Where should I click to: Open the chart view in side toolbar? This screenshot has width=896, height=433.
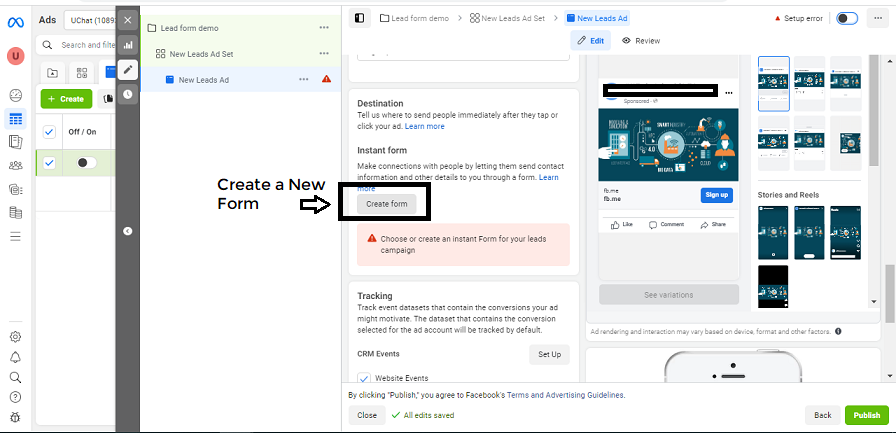pos(128,45)
